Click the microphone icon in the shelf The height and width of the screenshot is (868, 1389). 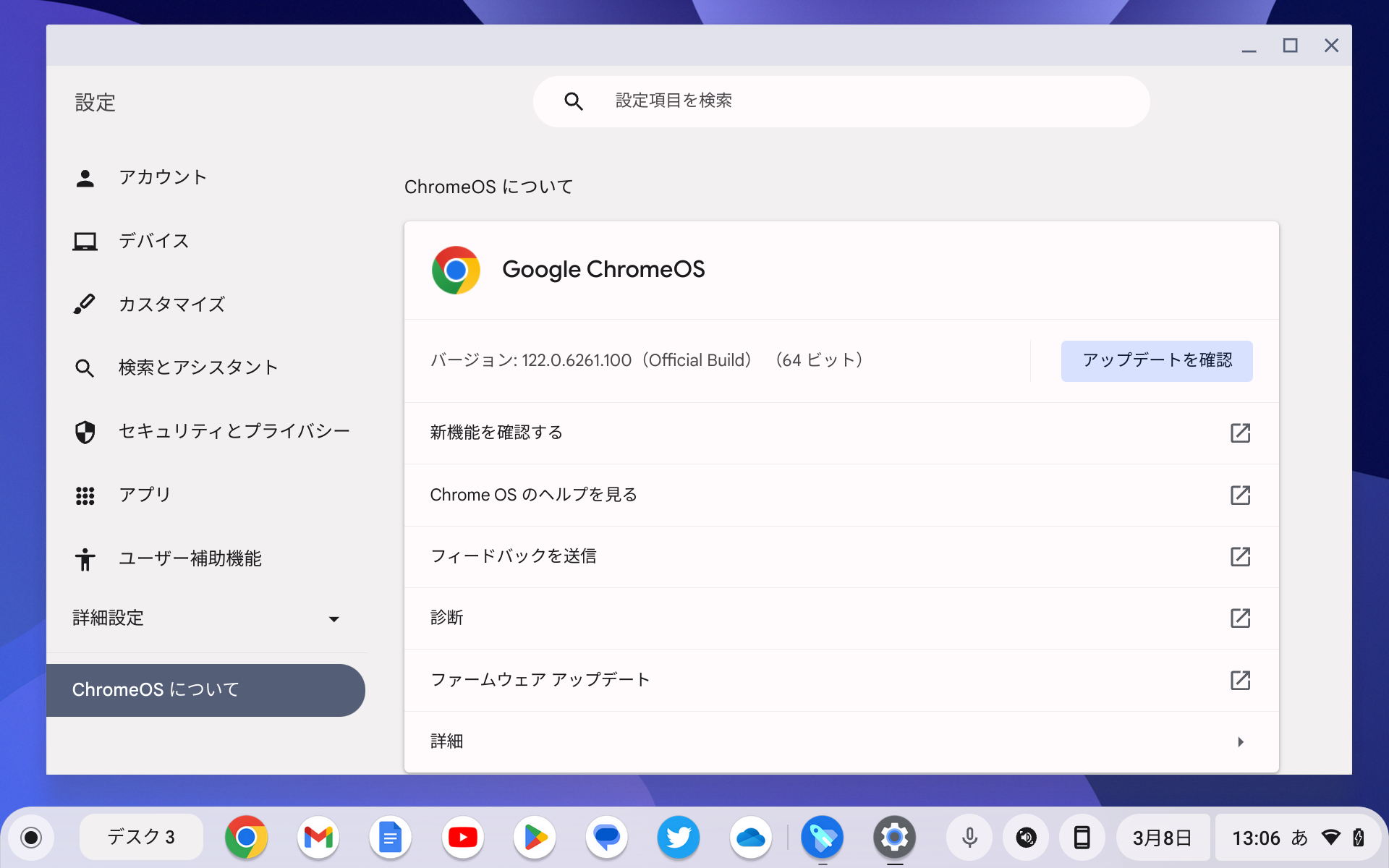pyautogui.click(x=969, y=837)
